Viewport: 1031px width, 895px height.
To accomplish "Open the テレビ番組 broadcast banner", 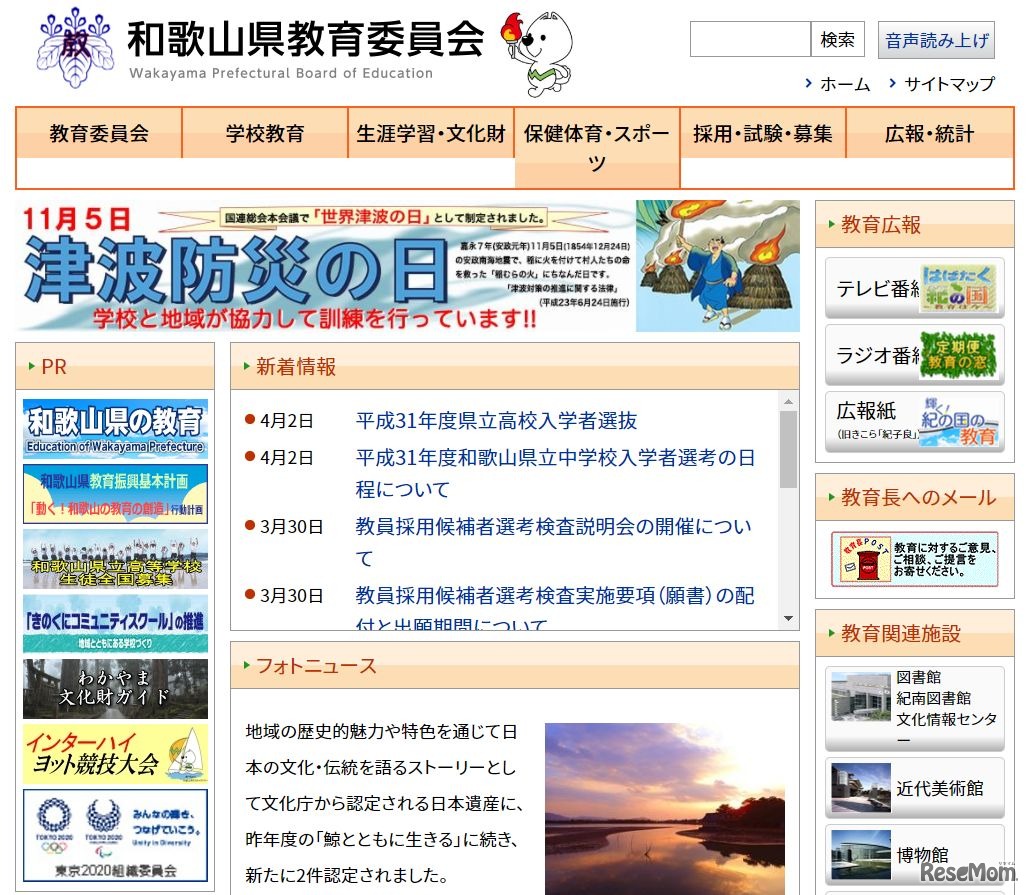I will pos(914,289).
